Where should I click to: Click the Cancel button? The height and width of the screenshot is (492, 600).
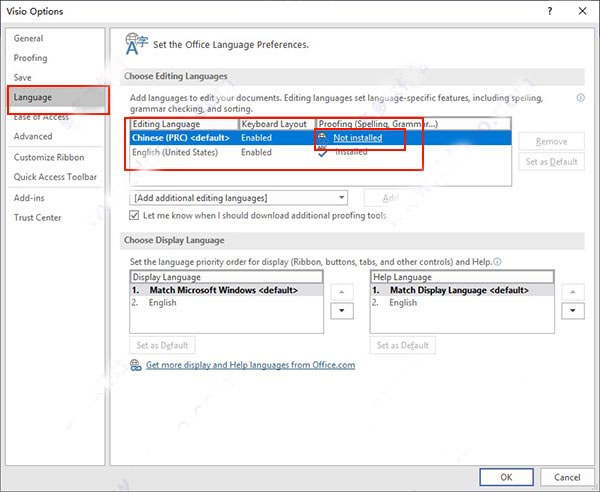click(567, 477)
